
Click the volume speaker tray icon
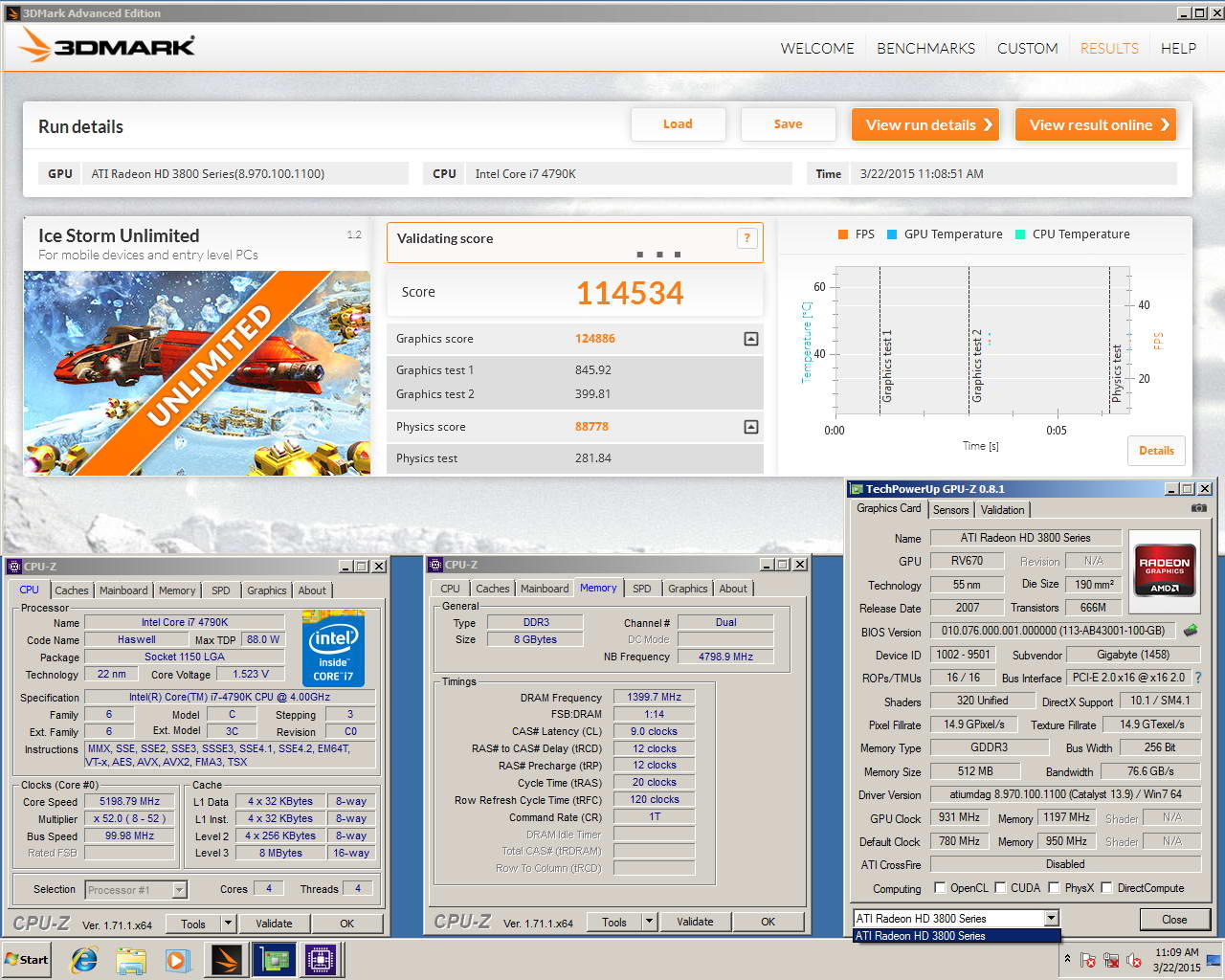tap(1134, 960)
